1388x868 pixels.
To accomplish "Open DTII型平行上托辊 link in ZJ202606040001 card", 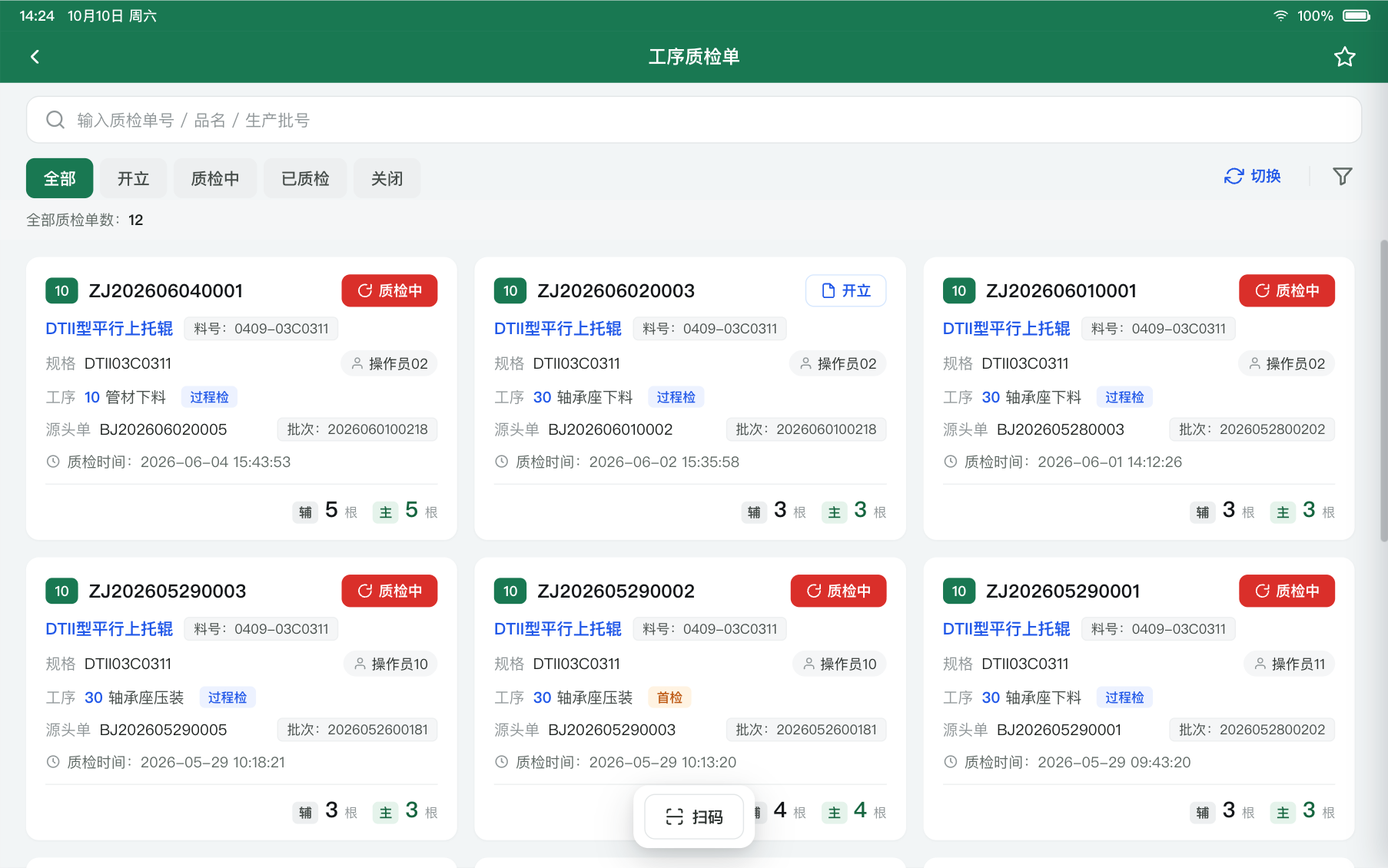I will tap(109, 329).
